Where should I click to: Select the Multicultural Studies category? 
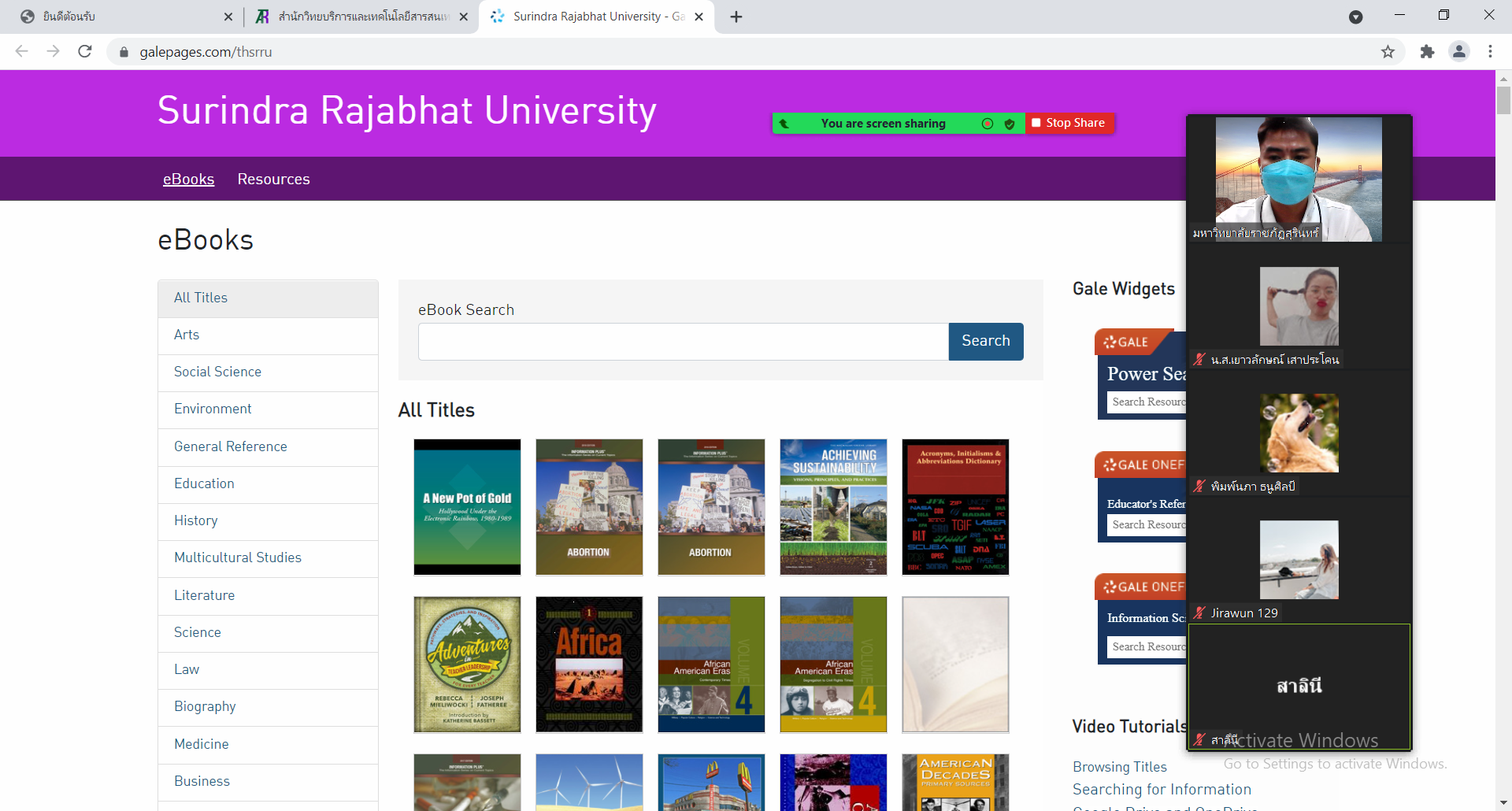click(237, 557)
